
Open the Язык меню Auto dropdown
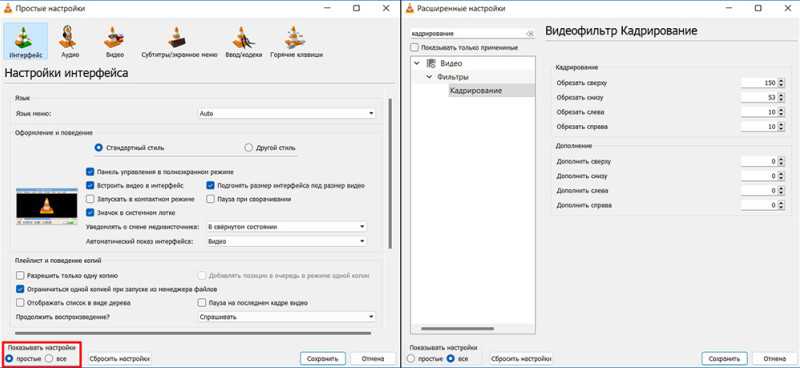point(286,113)
